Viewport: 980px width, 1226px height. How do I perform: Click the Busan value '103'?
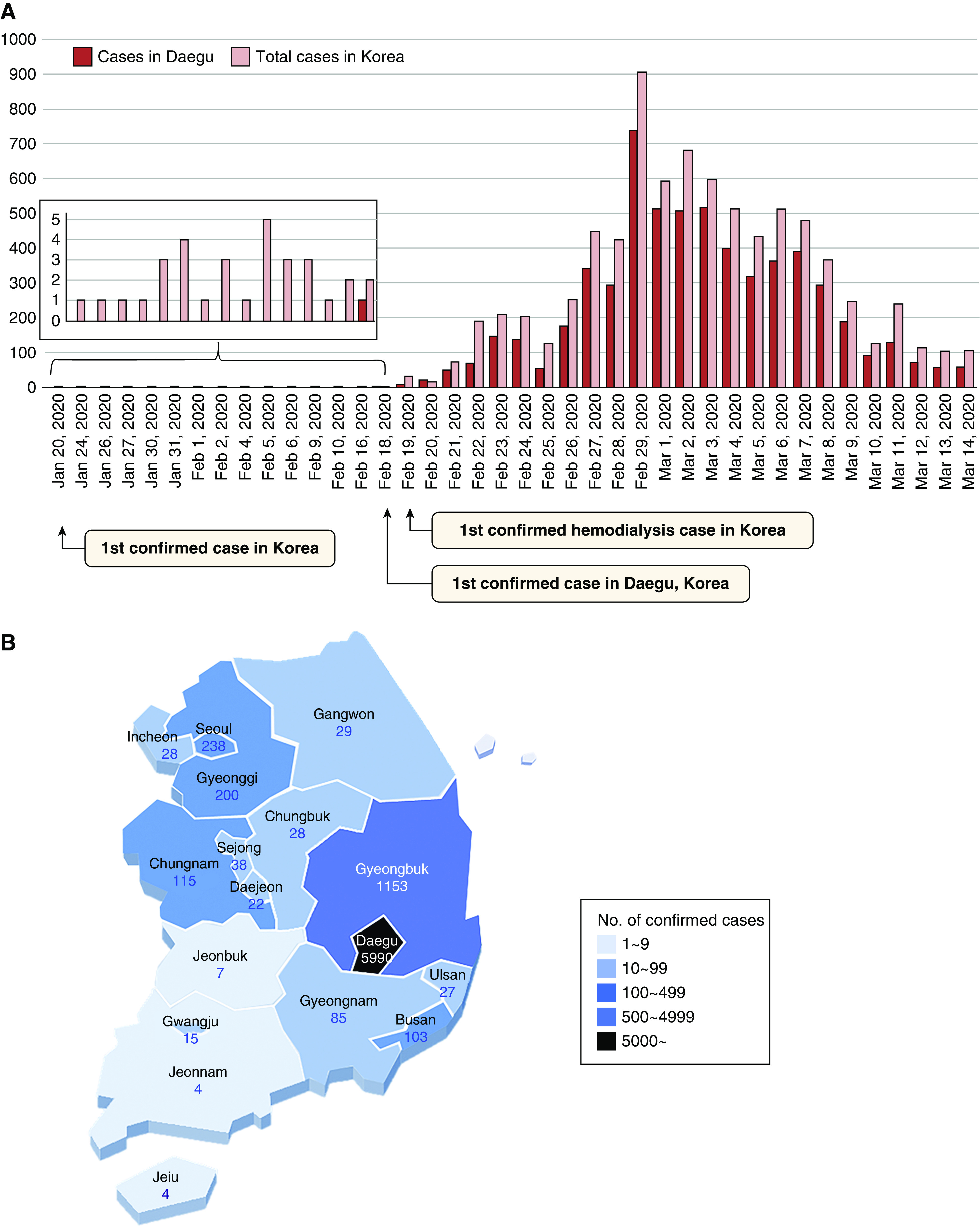click(416, 1037)
